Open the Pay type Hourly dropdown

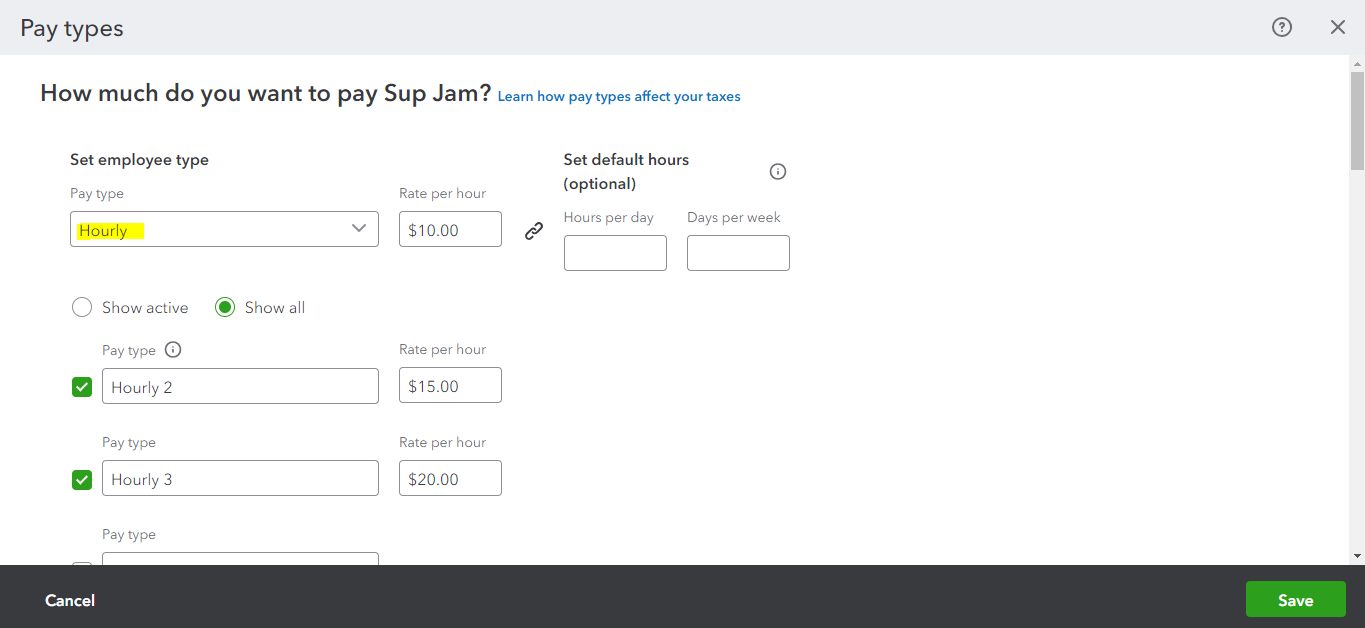click(x=224, y=229)
